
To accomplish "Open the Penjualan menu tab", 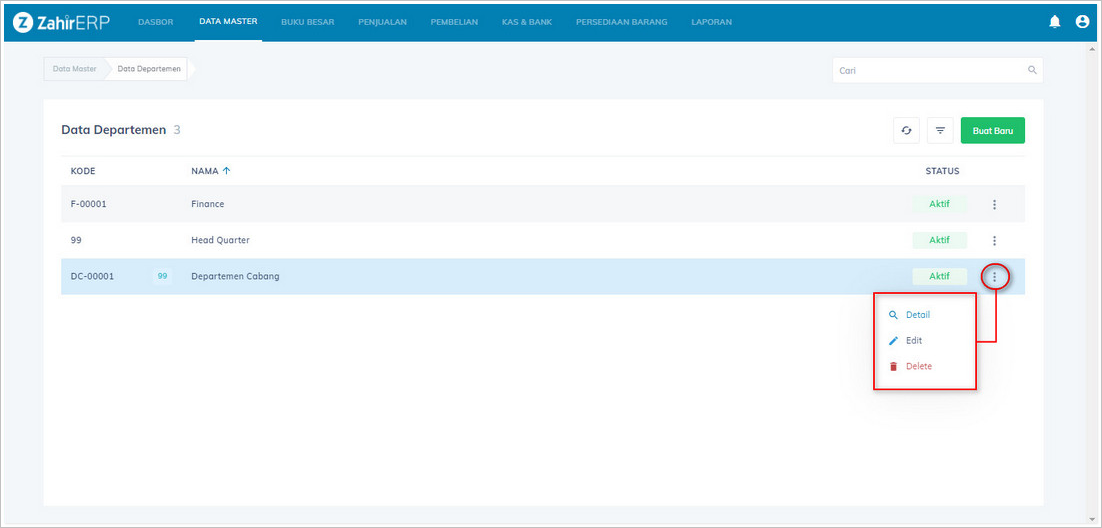I will click(382, 21).
